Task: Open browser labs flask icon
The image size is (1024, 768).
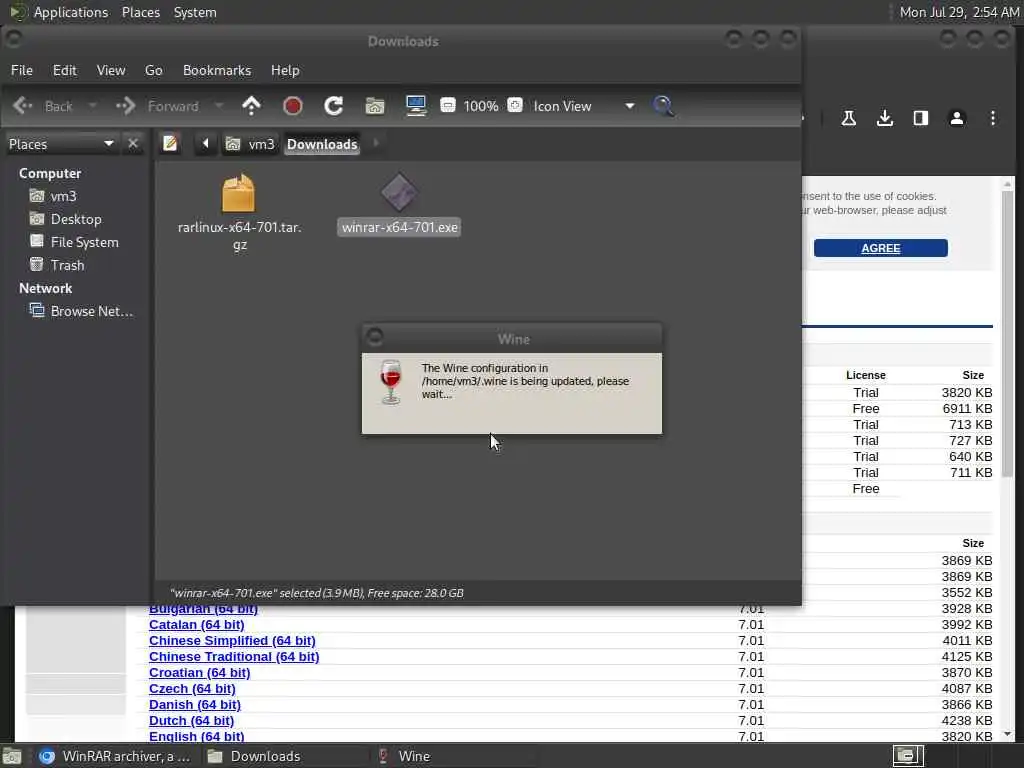Action: point(849,118)
